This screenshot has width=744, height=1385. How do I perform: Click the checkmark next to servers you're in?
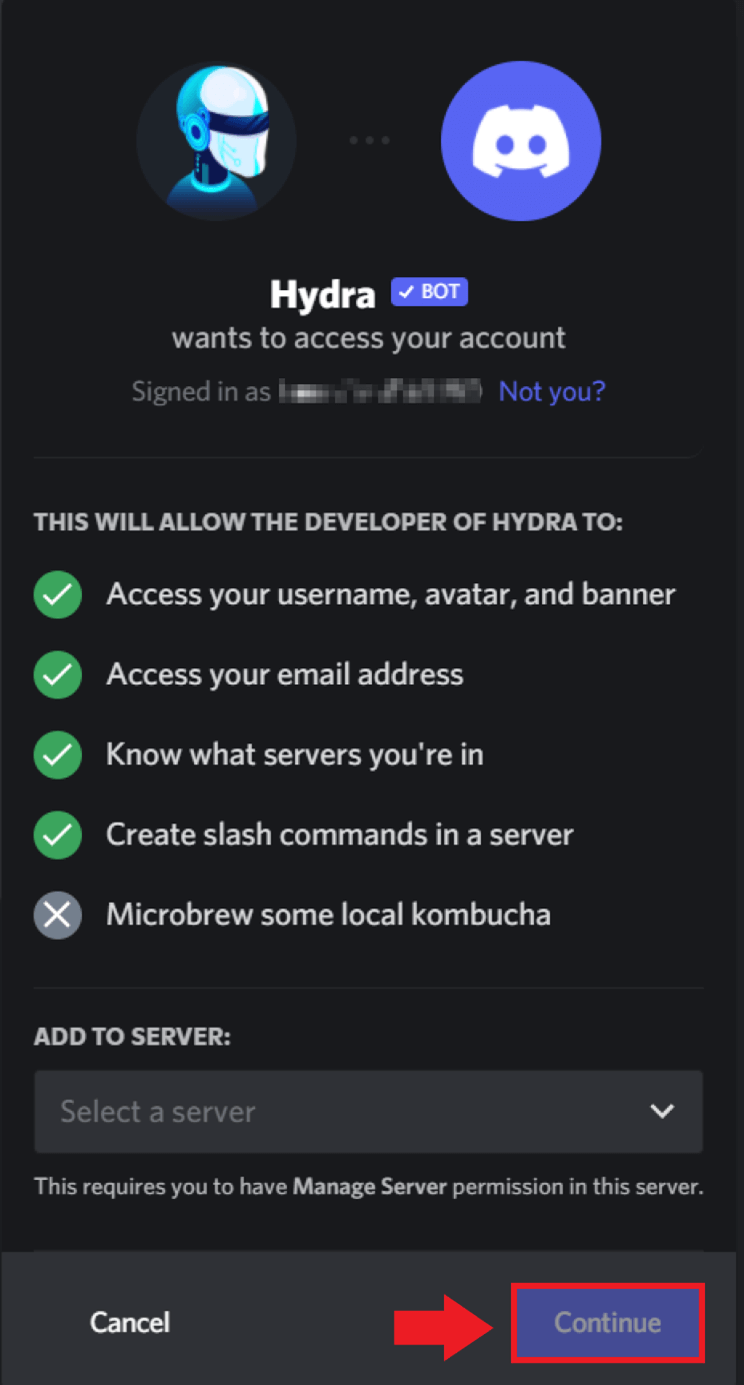point(58,755)
